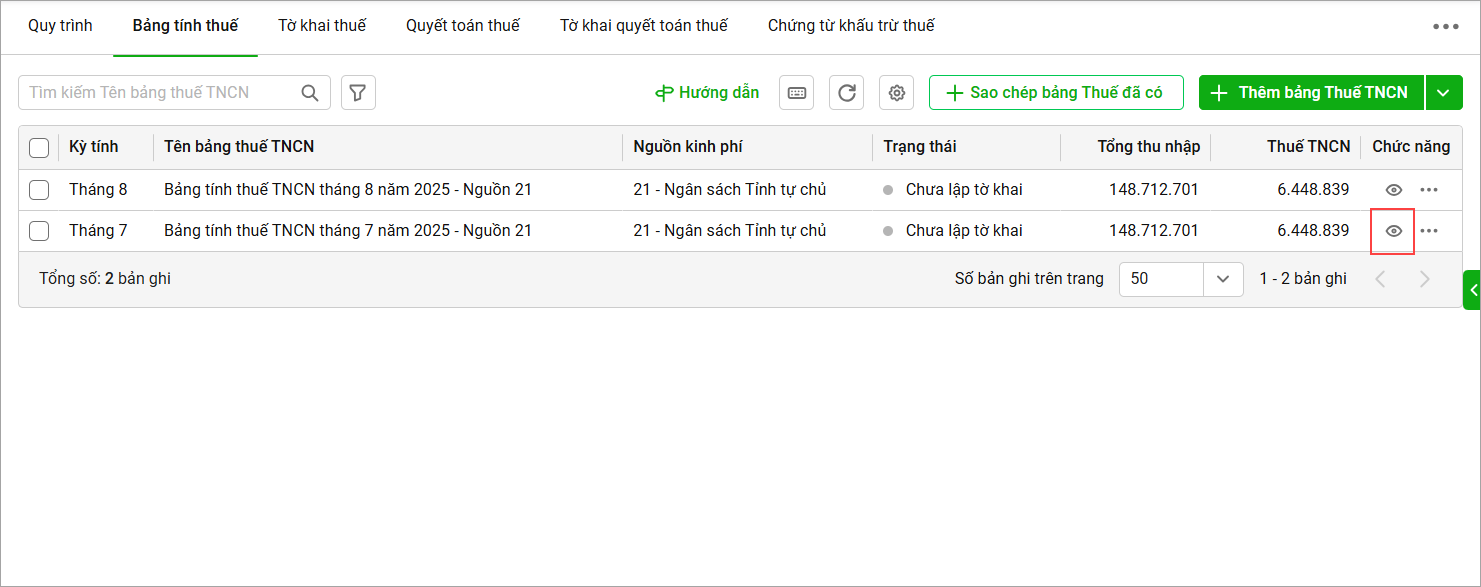Click Sao chép bảng Thuế đã có button
The height and width of the screenshot is (587, 1481).
1056,93
